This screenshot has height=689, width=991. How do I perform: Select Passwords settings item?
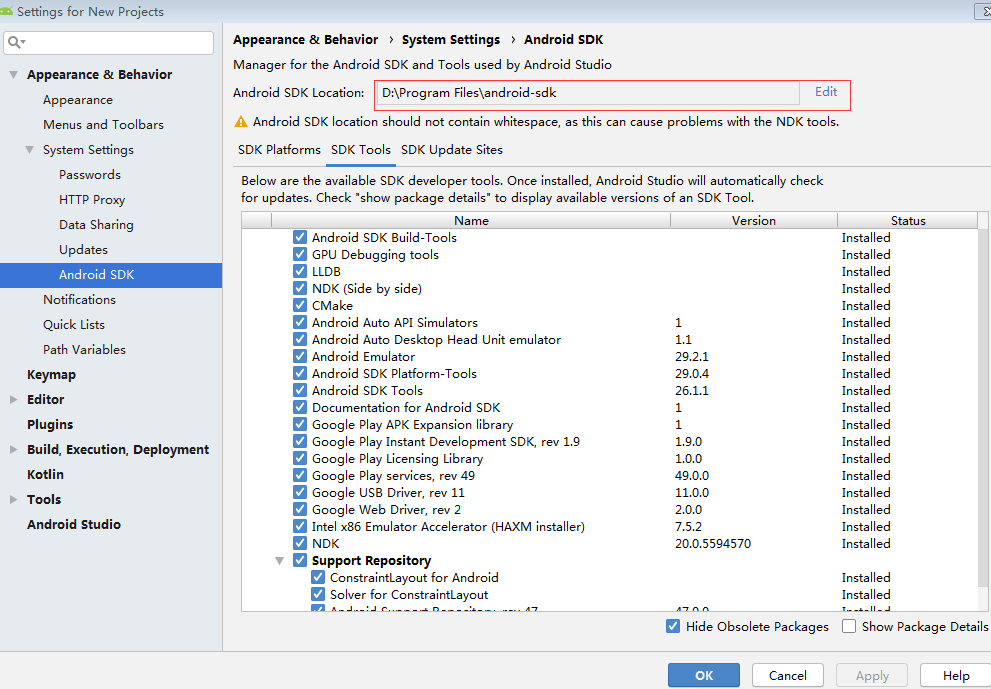coord(90,174)
